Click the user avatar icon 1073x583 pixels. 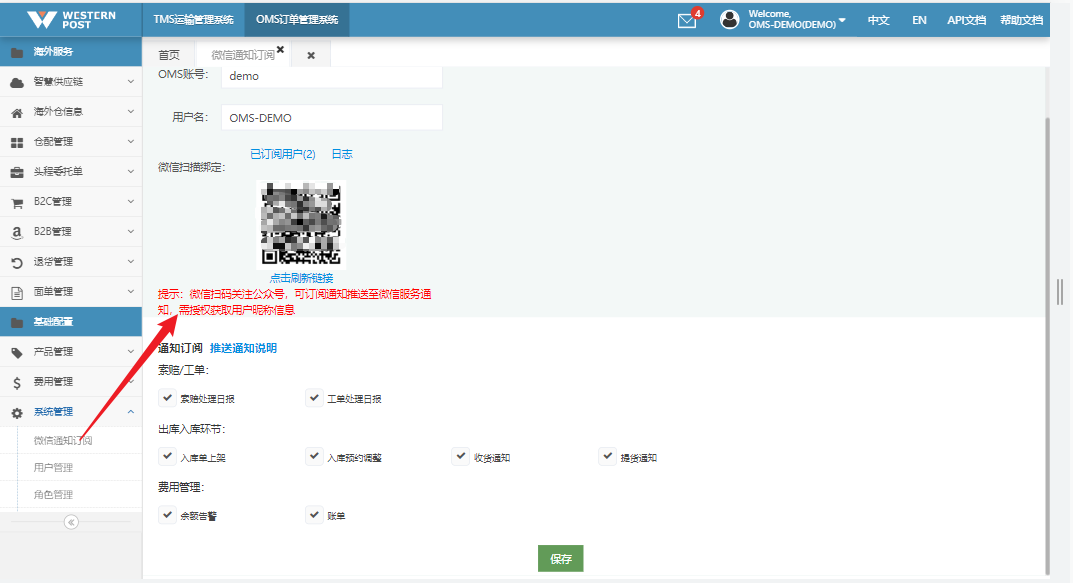pos(729,19)
